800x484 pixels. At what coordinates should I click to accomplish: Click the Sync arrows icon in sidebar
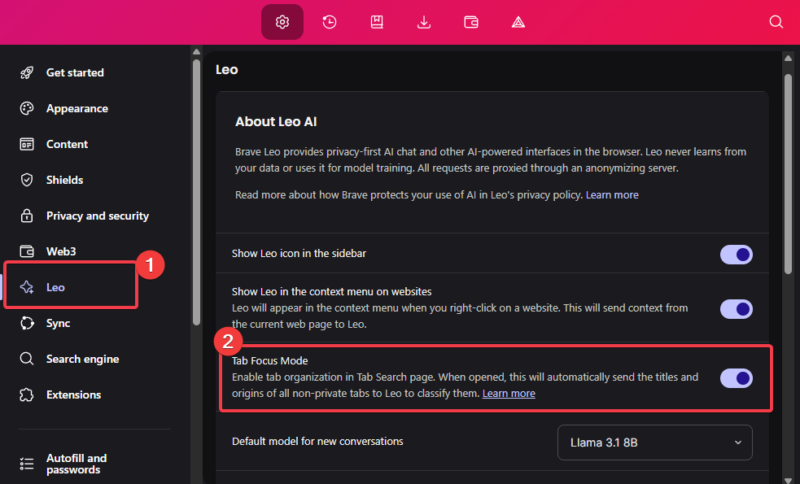(x=27, y=323)
